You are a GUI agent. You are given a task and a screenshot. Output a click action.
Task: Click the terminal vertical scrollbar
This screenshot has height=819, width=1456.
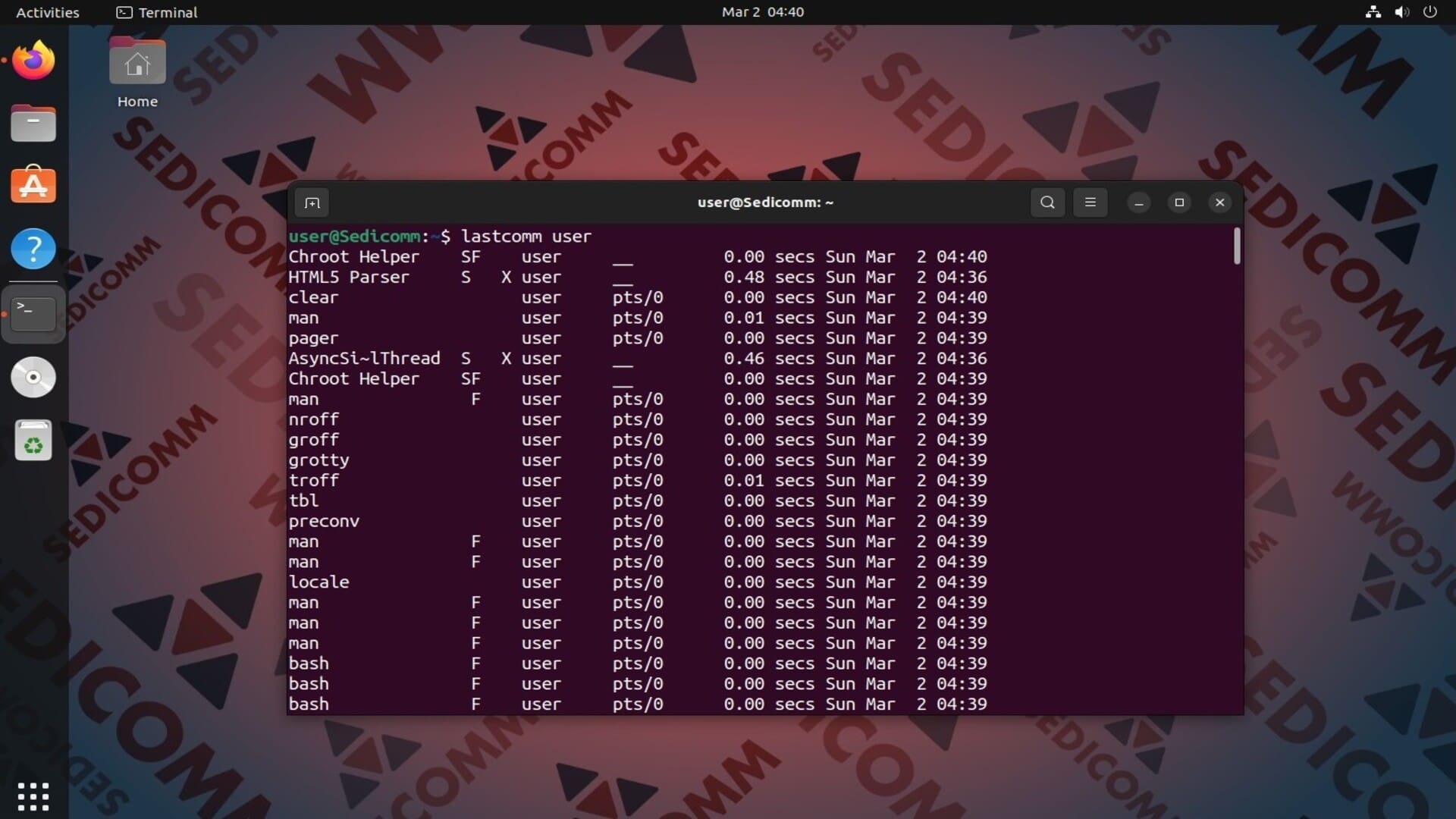[x=1237, y=247]
